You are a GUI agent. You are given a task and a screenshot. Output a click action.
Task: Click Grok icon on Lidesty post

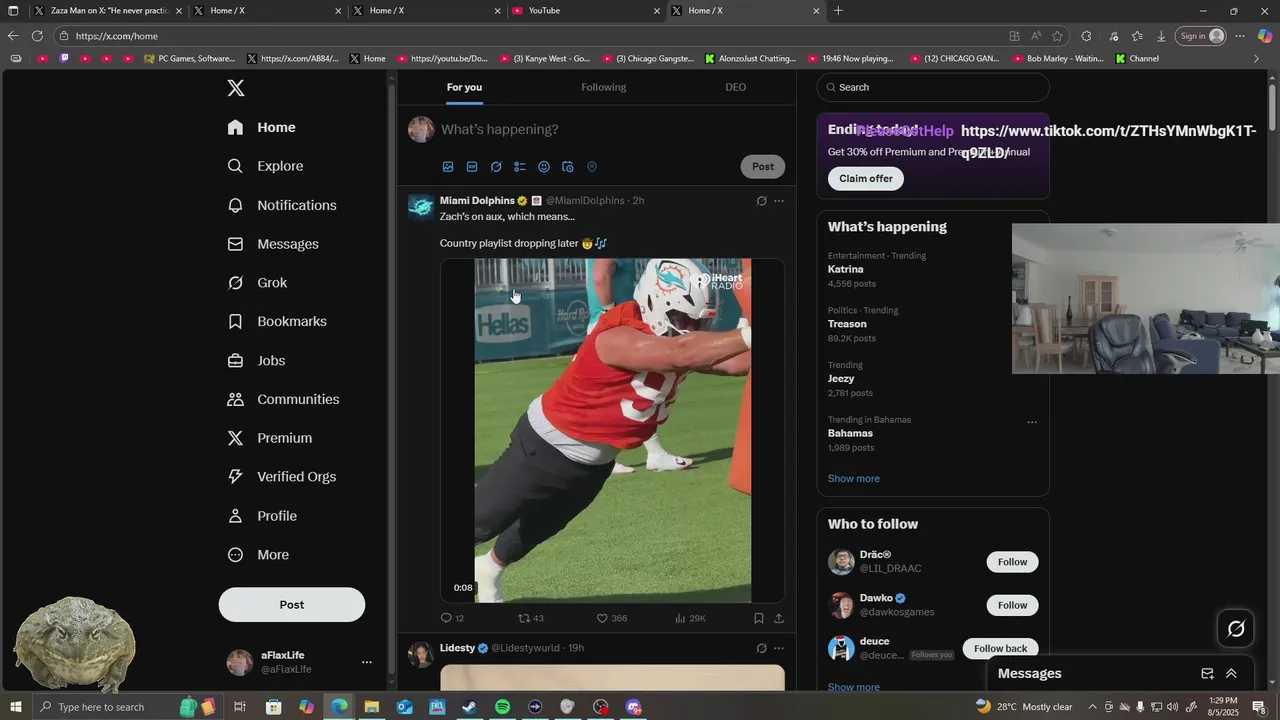(x=761, y=648)
